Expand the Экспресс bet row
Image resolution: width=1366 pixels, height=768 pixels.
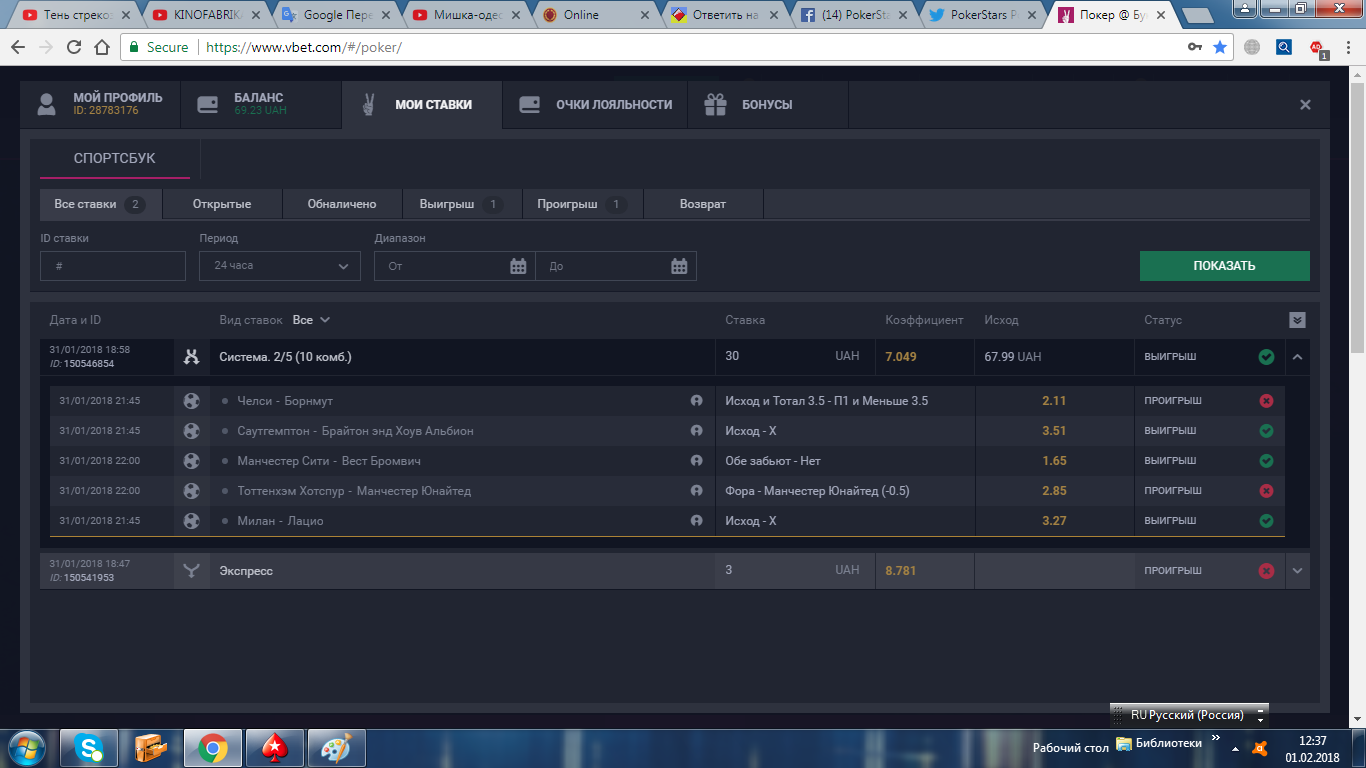pyautogui.click(x=1297, y=571)
